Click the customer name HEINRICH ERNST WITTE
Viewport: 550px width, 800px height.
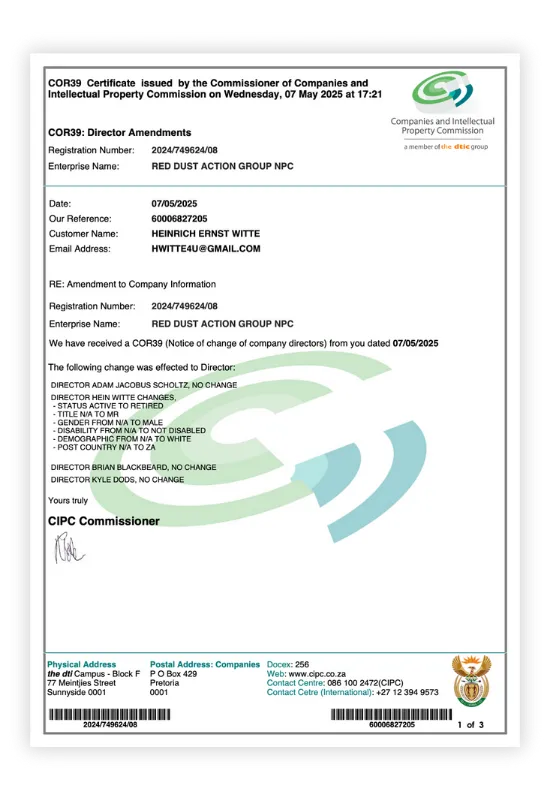[x=206, y=233]
